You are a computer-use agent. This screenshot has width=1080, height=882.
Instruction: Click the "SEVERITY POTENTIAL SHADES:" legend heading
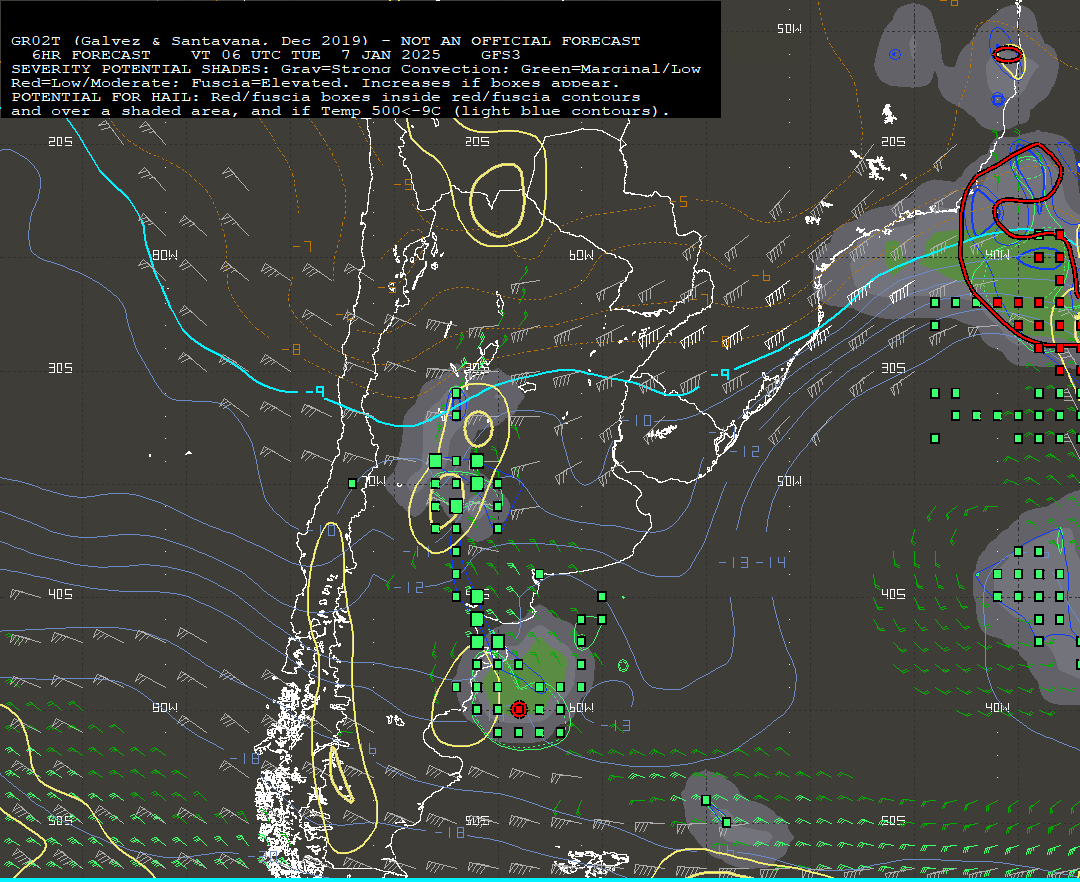(143, 69)
